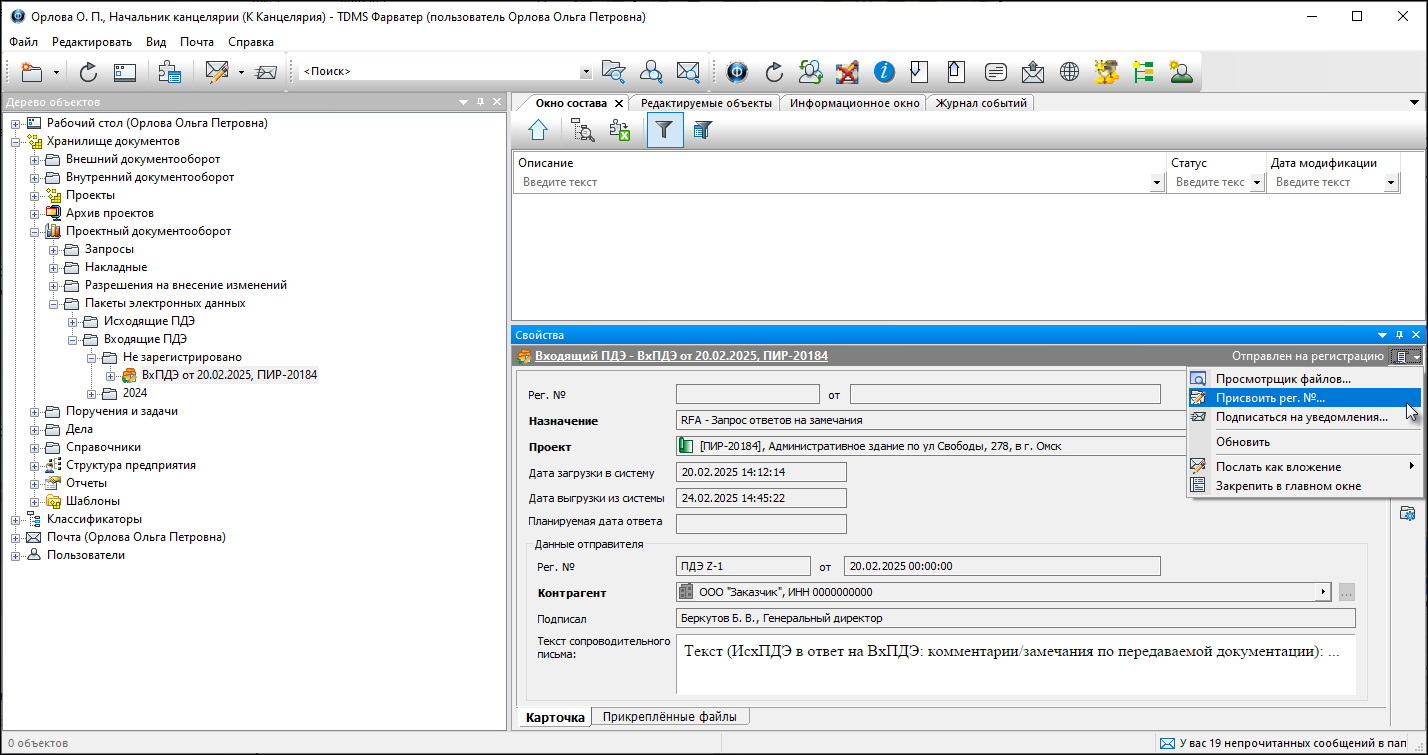Viewport: 1428px width, 755px height.
Task: Click the ellipsis button next to Контрагент
Action: [1347, 592]
